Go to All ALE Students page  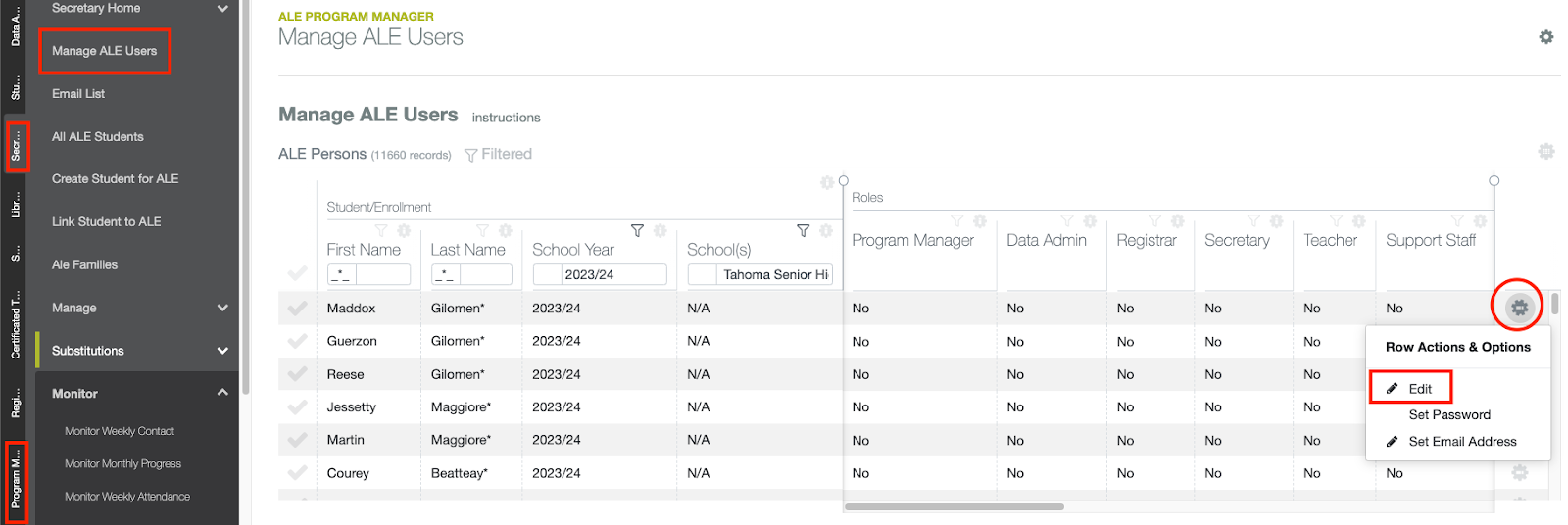tap(98, 137)
